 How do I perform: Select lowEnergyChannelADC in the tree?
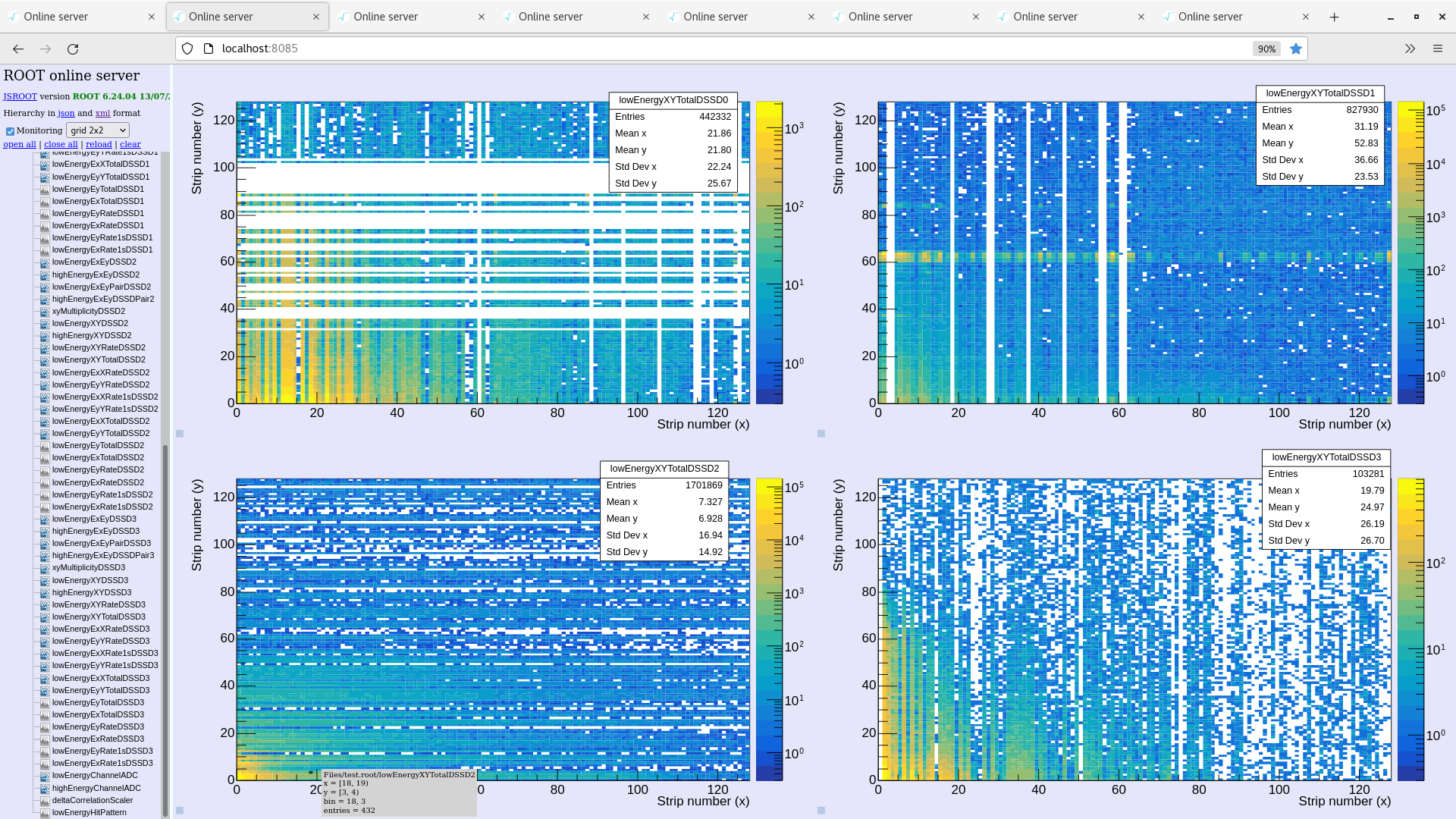(95, 776)
